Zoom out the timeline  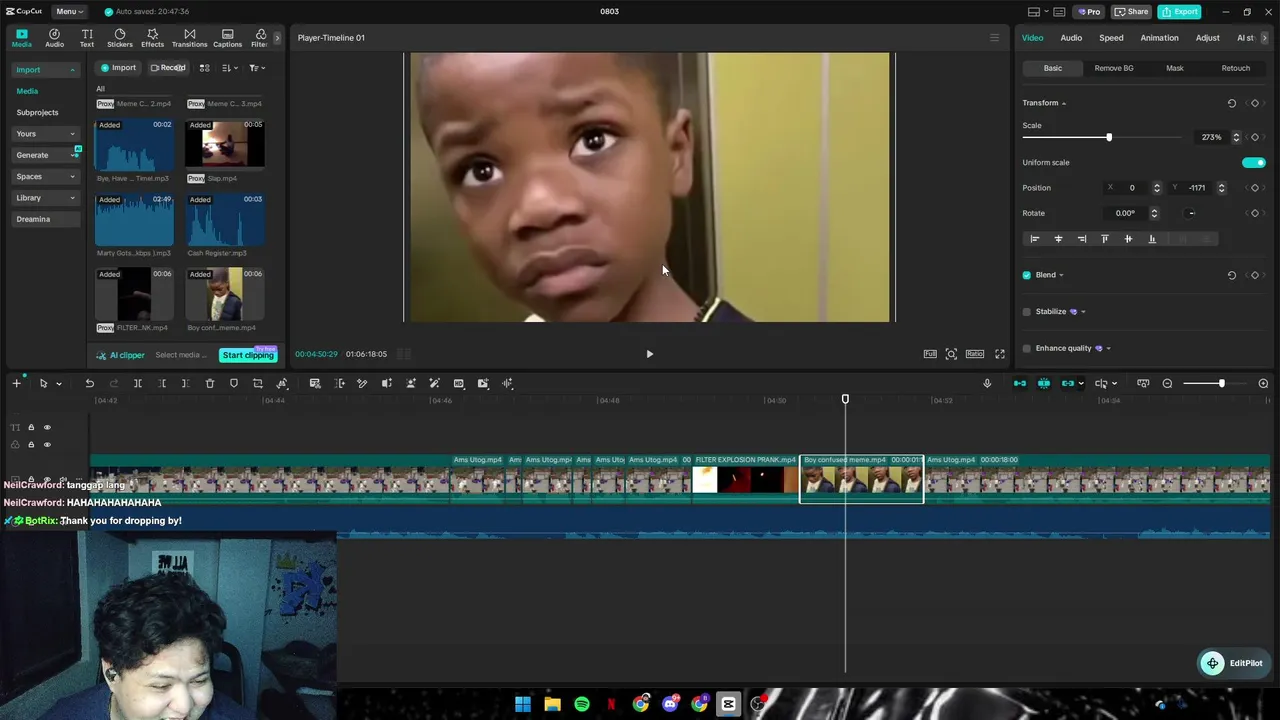coord(1167,384)
